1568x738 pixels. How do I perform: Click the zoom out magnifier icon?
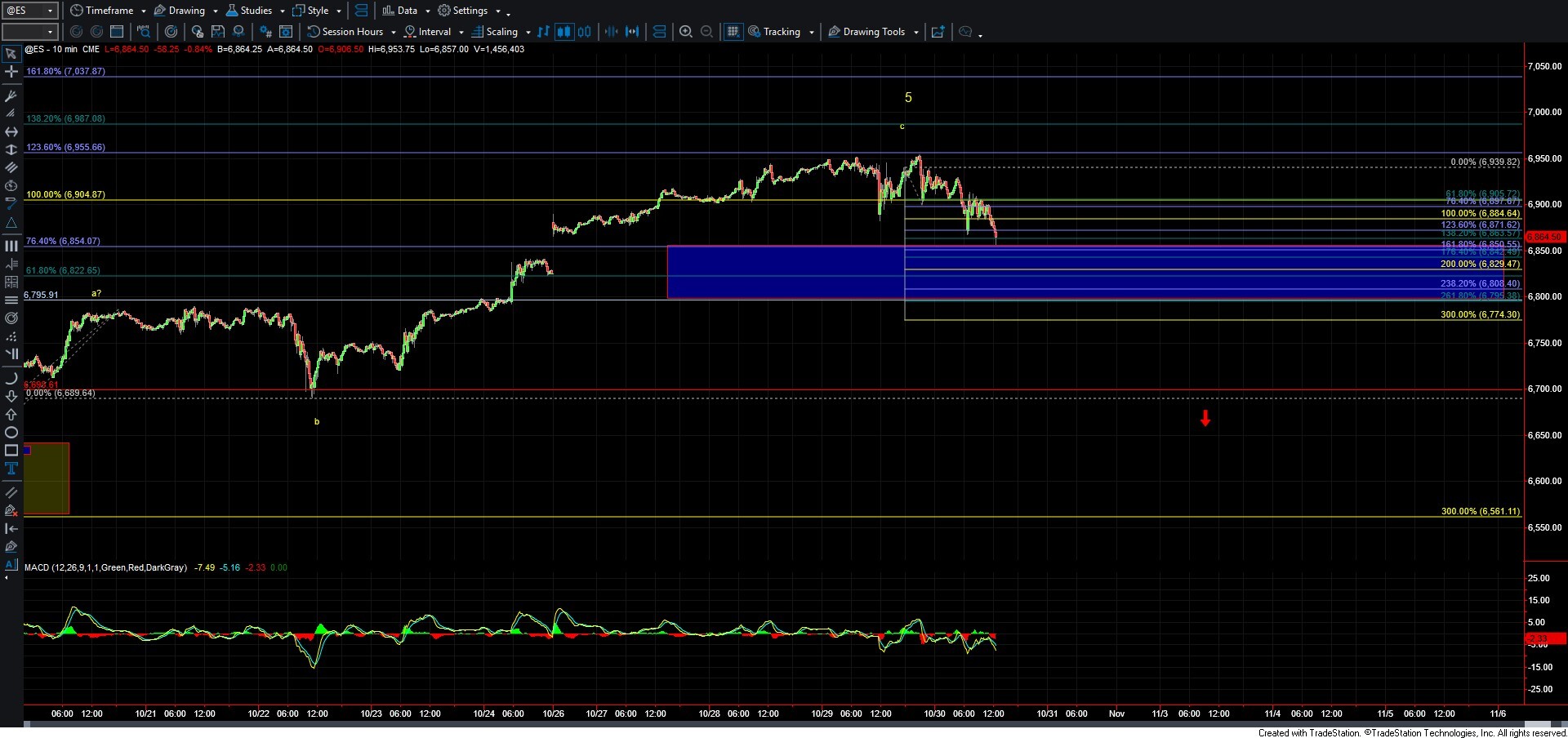pos(707,32)
